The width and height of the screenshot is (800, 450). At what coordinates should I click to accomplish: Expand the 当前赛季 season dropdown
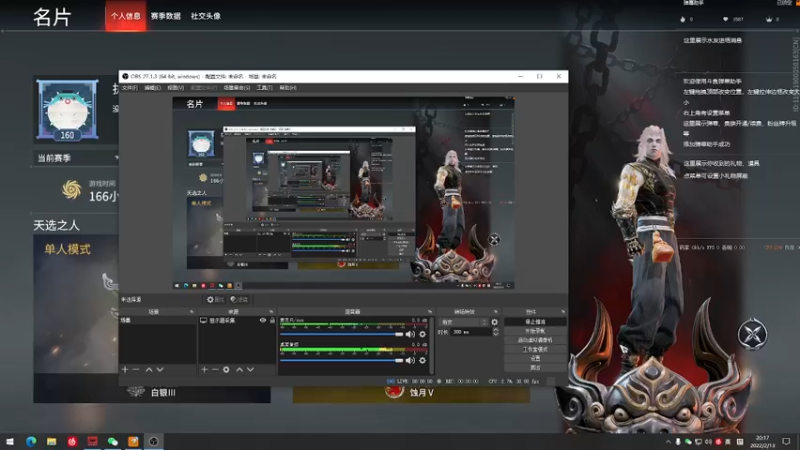(x=77, y=158)
